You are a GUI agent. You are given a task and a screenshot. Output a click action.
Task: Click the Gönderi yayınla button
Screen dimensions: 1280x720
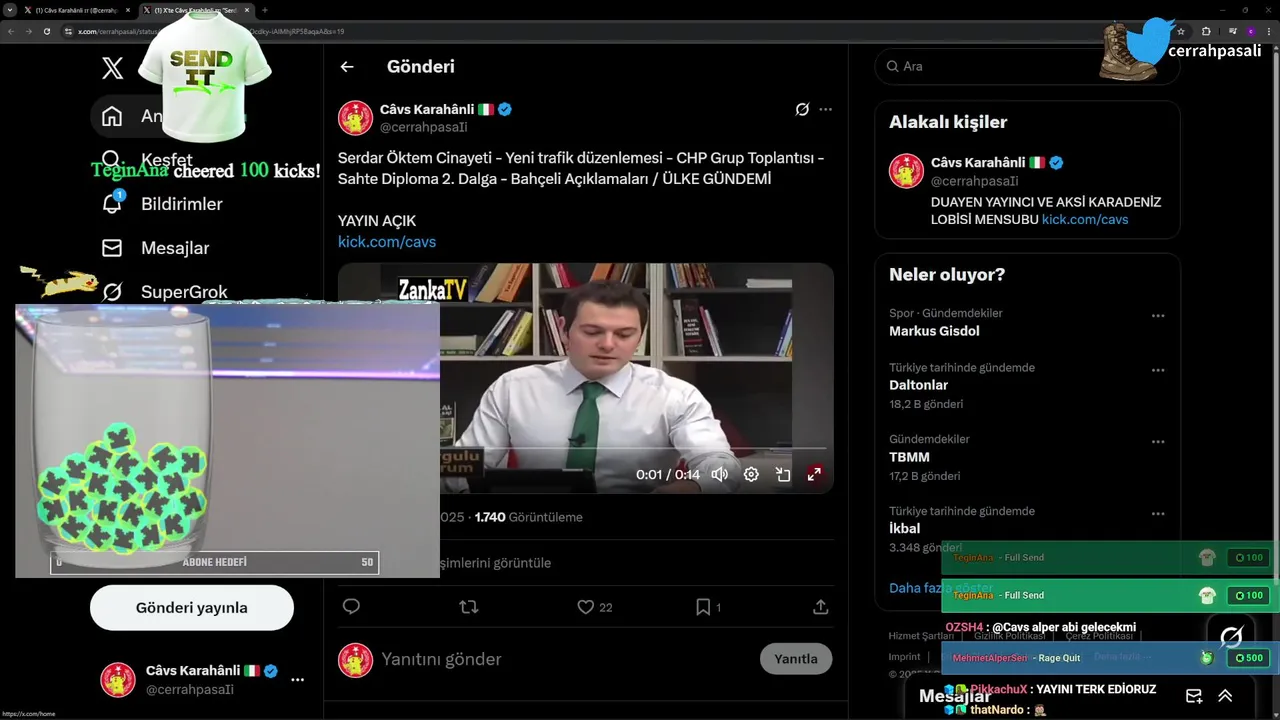(192, 608)
